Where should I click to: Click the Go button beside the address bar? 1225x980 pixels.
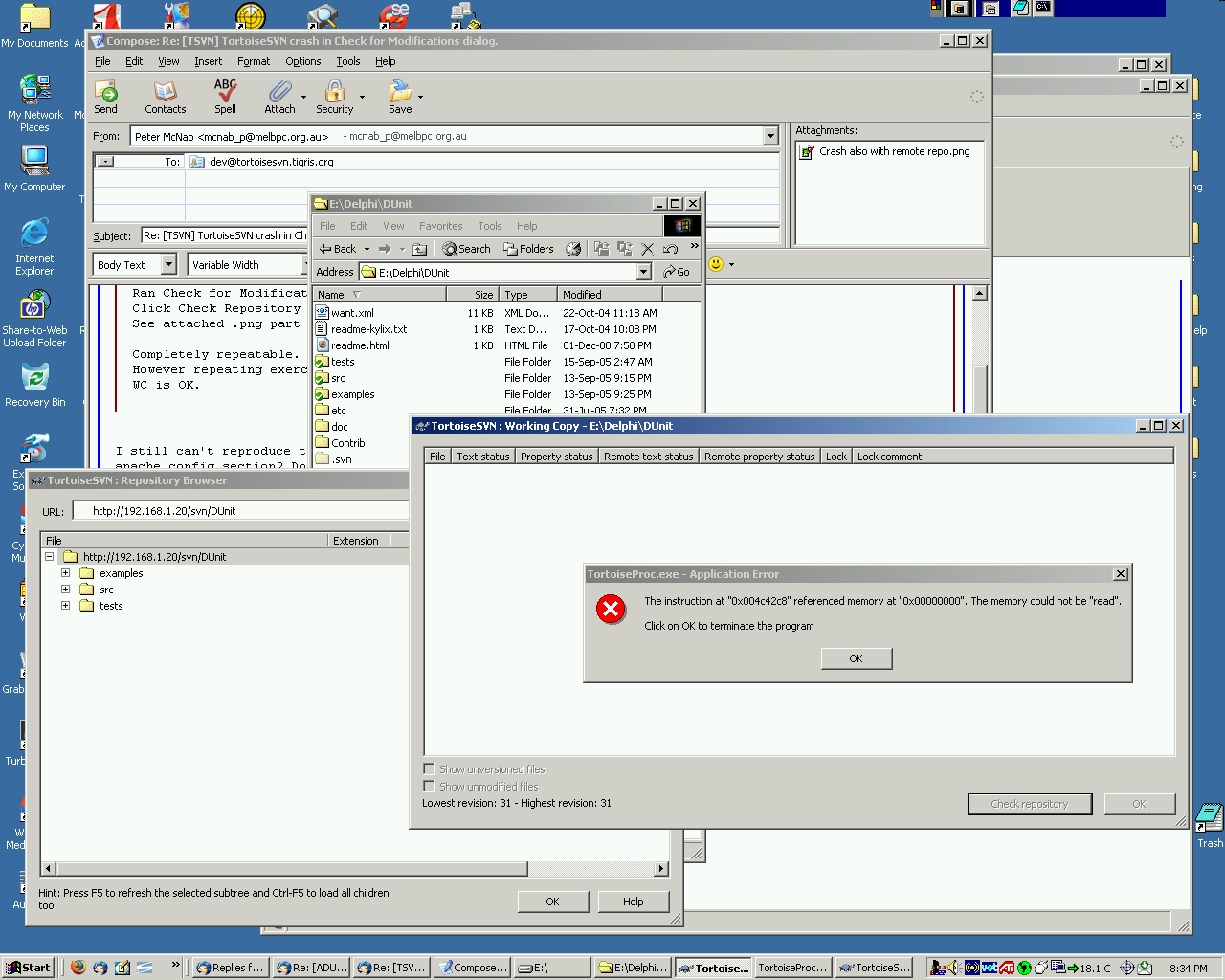pos(677,273)
